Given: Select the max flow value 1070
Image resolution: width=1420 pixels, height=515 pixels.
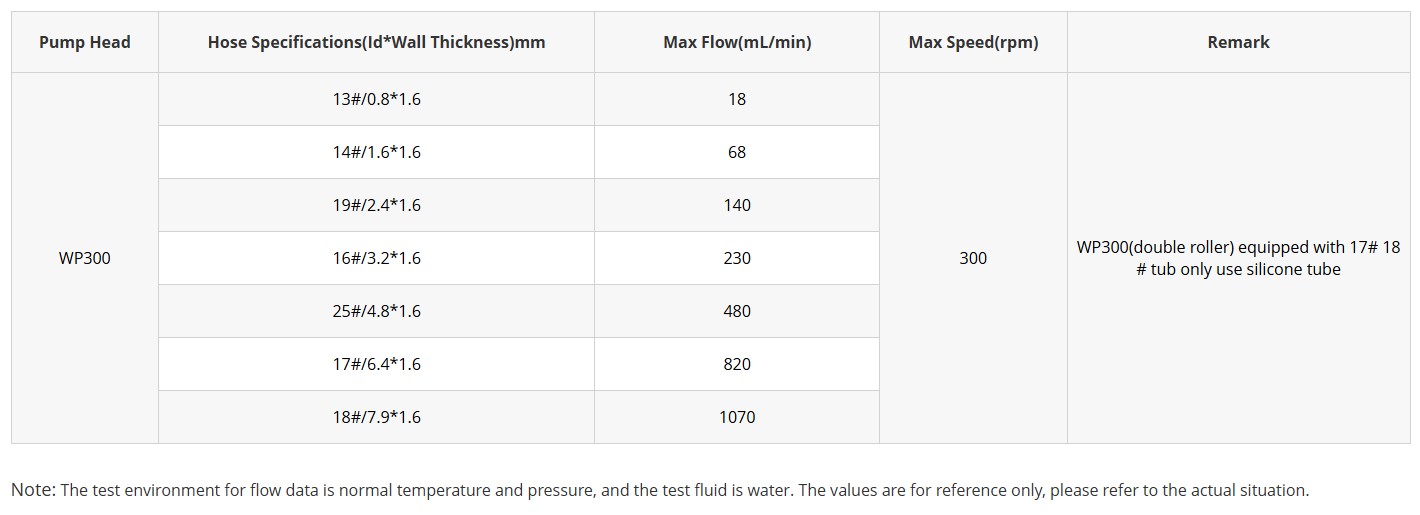Looking at the screenshot, I should (x=737, y=417).
